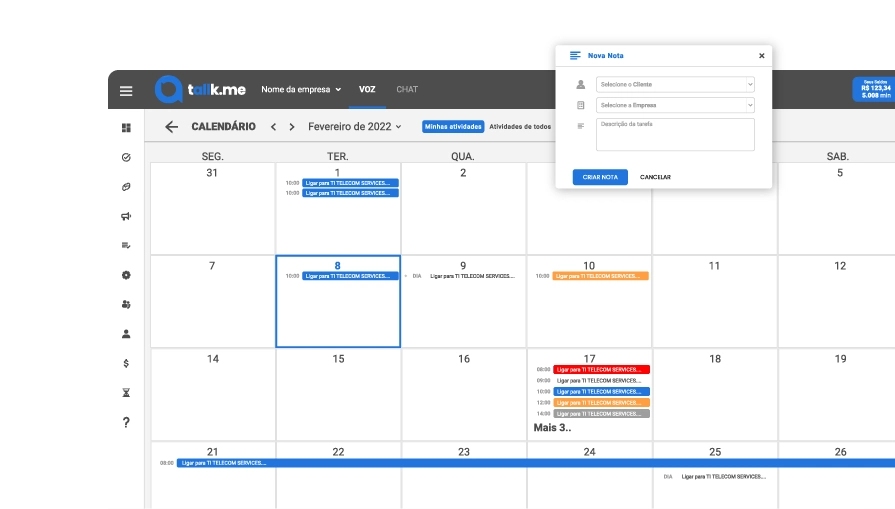Viewport: 895px width, 509px height.
Task: Click CANCELAR in the Nova Nota dialog
Action: 655,177
